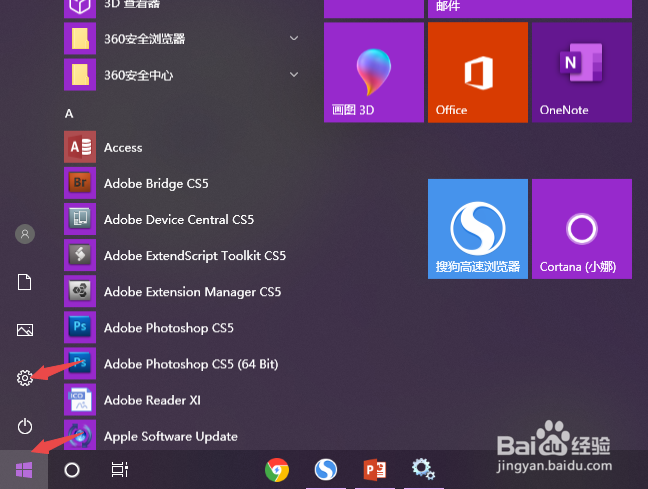Open the OneNote tile
Screen dimensions: 648x489
[581, 72]
